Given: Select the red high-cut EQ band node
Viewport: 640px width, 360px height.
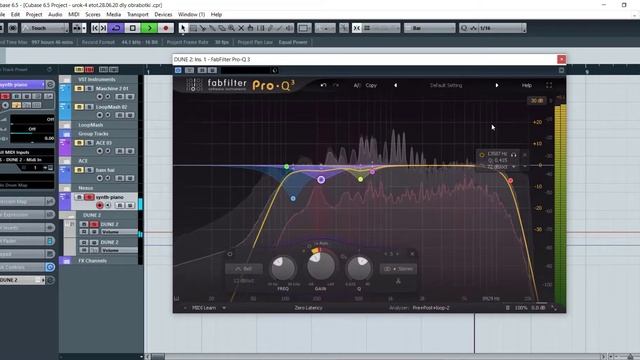Looking at the screenshot, I should pyautogui.click(x=510, y=180).
